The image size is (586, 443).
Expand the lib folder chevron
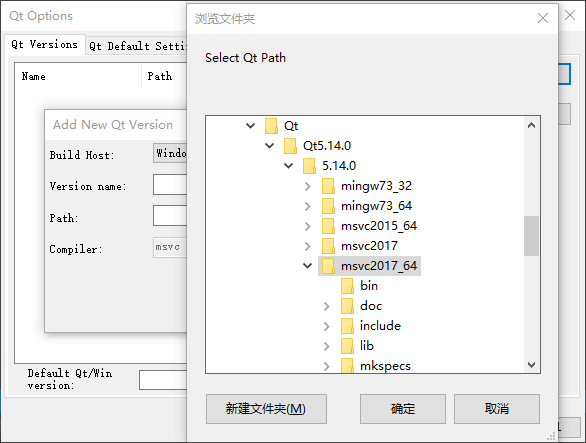coord(327,346)
